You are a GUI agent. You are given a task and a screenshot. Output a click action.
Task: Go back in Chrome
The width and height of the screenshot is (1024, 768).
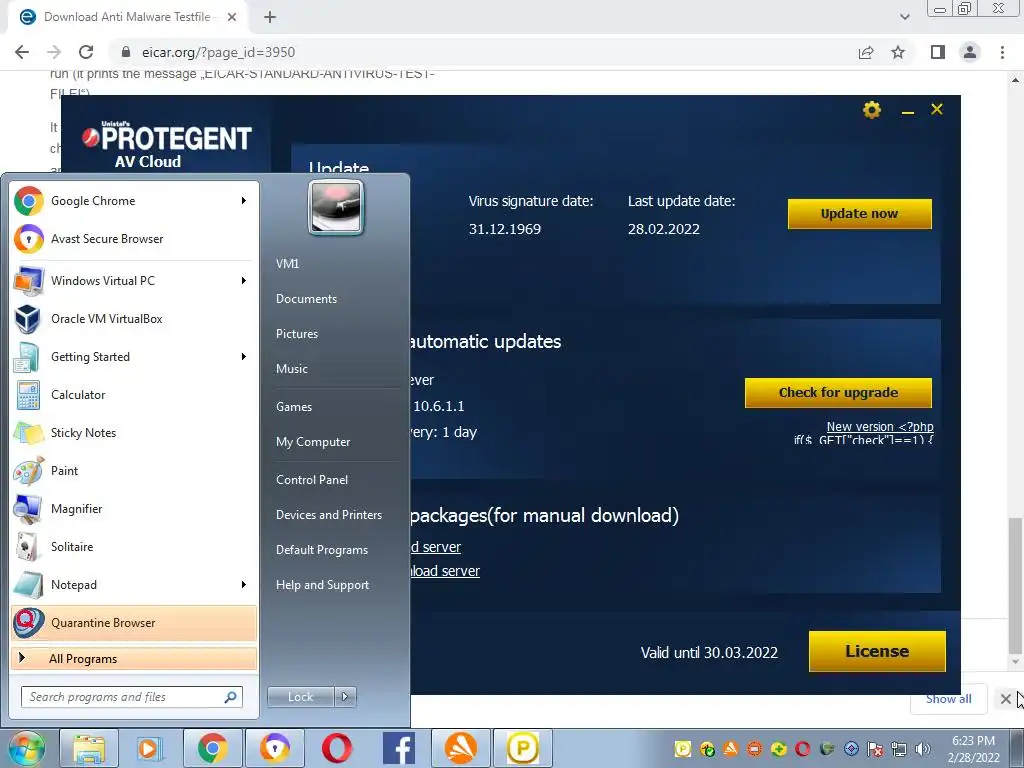22,52
